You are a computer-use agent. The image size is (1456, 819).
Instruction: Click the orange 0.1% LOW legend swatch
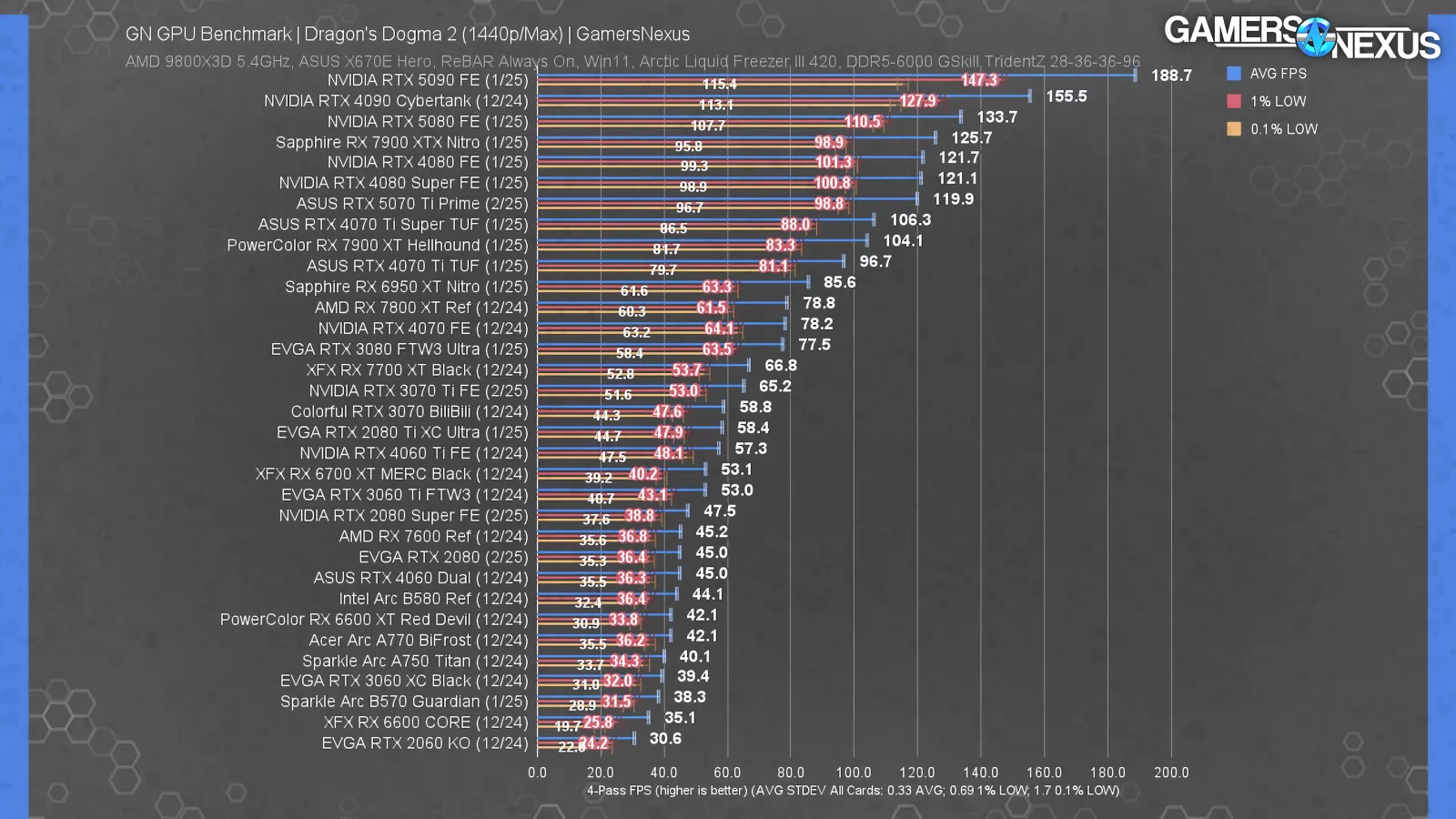point(1234,129)
